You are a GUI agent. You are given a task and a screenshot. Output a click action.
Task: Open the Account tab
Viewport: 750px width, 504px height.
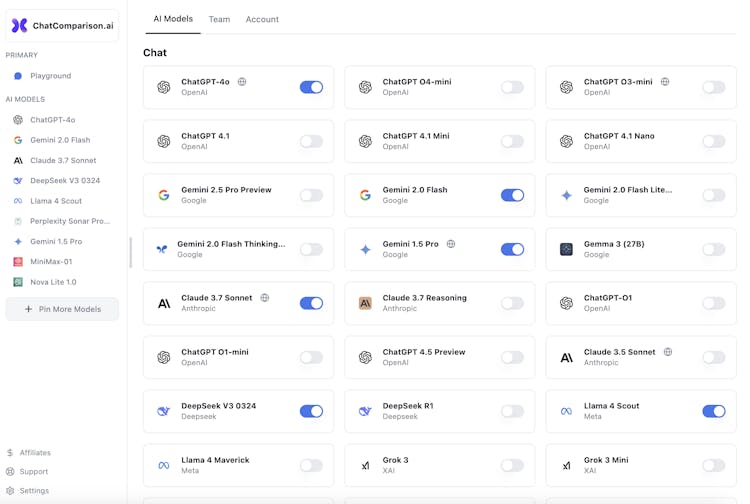[262, 20]
